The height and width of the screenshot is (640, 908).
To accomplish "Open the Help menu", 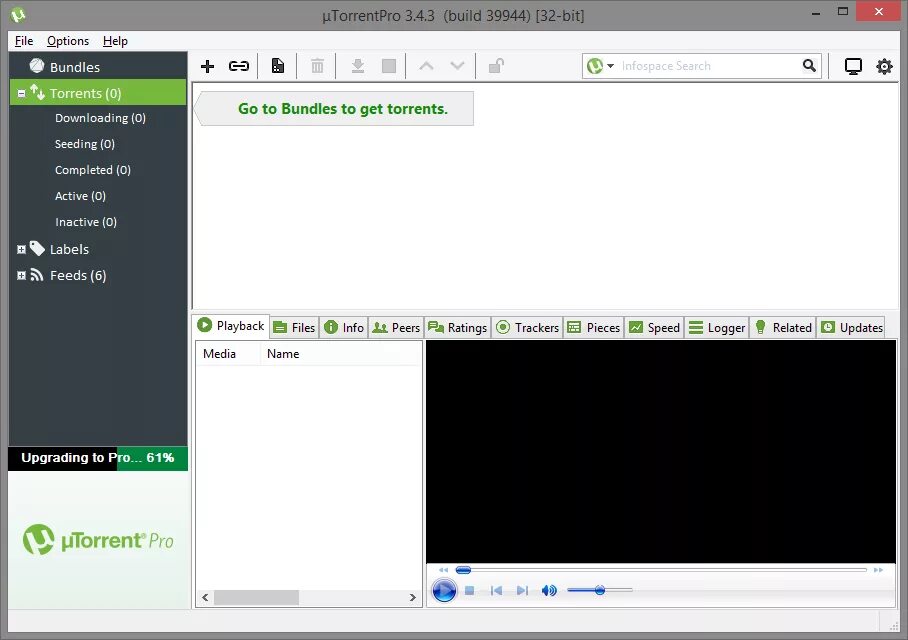I will (x=115, y=41).
